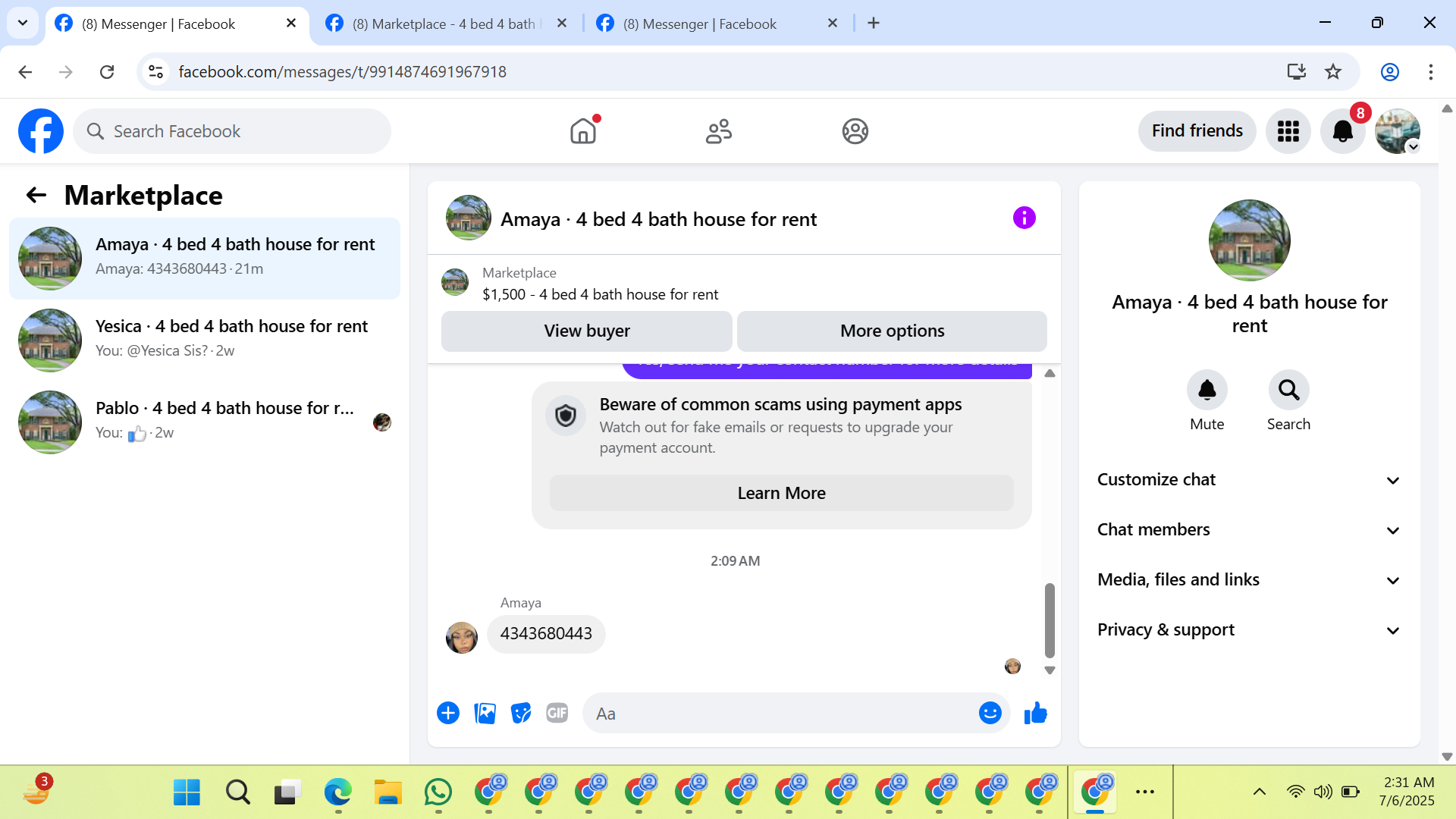Click the purple conversation info icon
1456x819 pixels.
click(1024, 218)
